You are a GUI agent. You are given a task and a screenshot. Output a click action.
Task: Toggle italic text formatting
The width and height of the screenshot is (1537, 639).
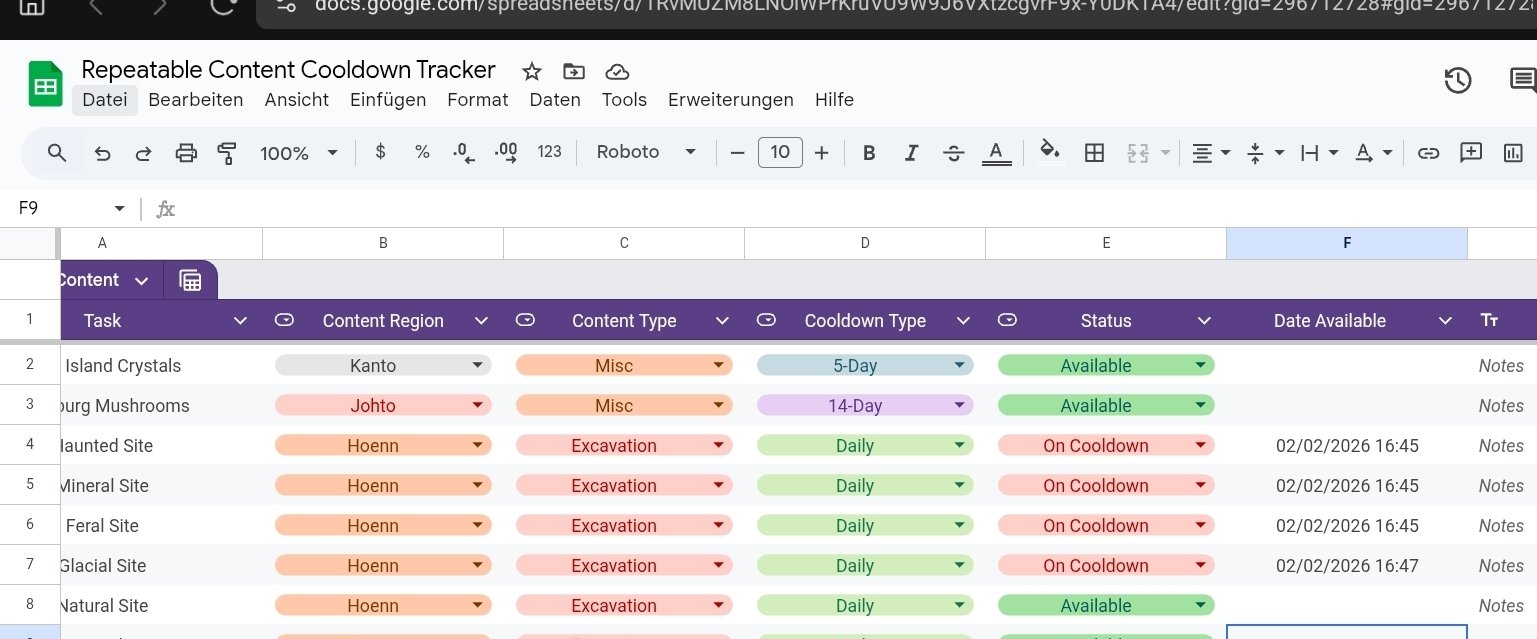[x=911, y=153]
